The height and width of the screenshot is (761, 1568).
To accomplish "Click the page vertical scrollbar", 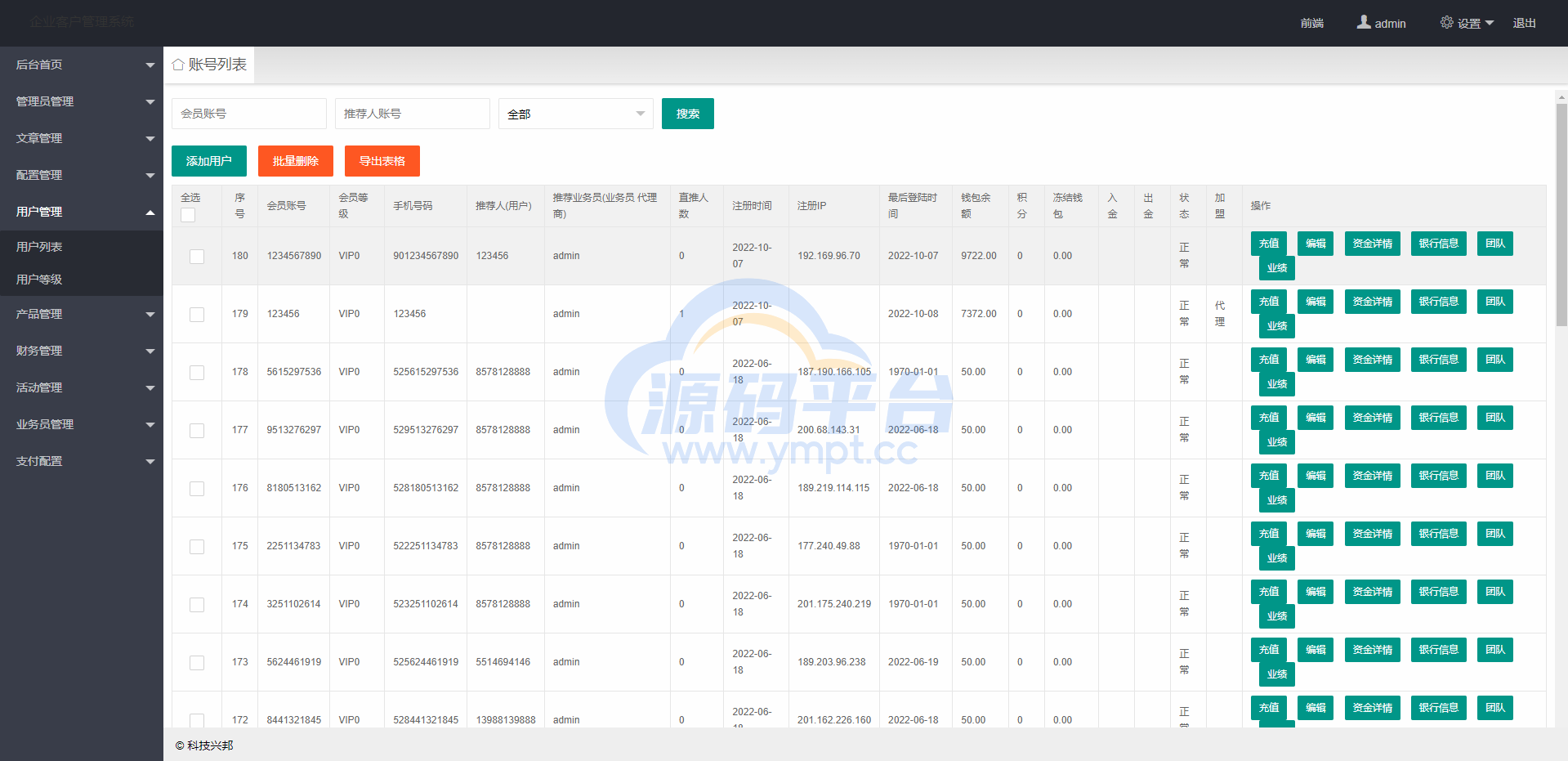I will pyautogui.click(x=1561, y=215).
